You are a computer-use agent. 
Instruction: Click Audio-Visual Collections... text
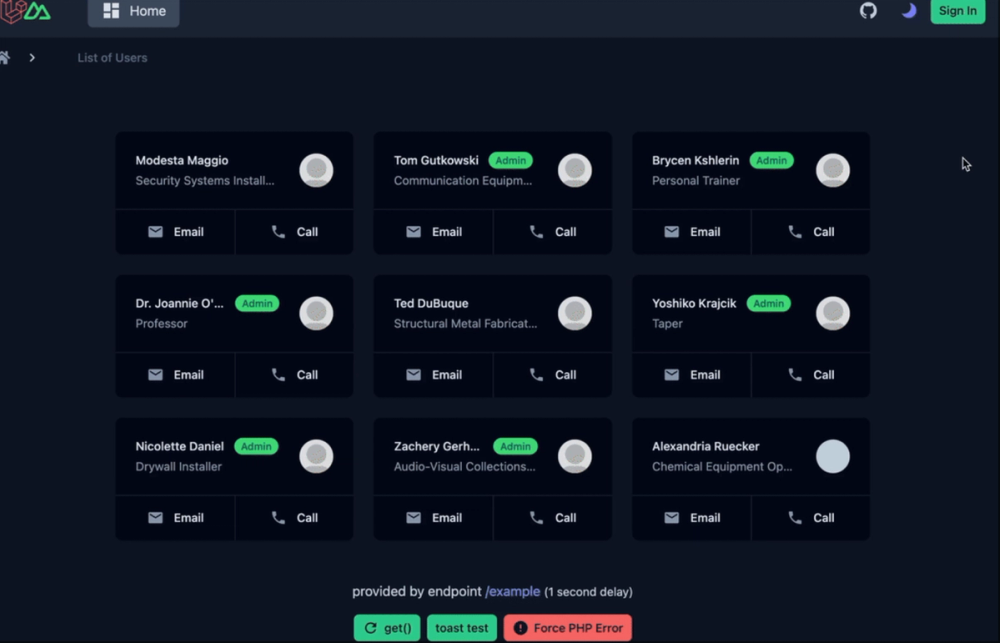(464, 466)
